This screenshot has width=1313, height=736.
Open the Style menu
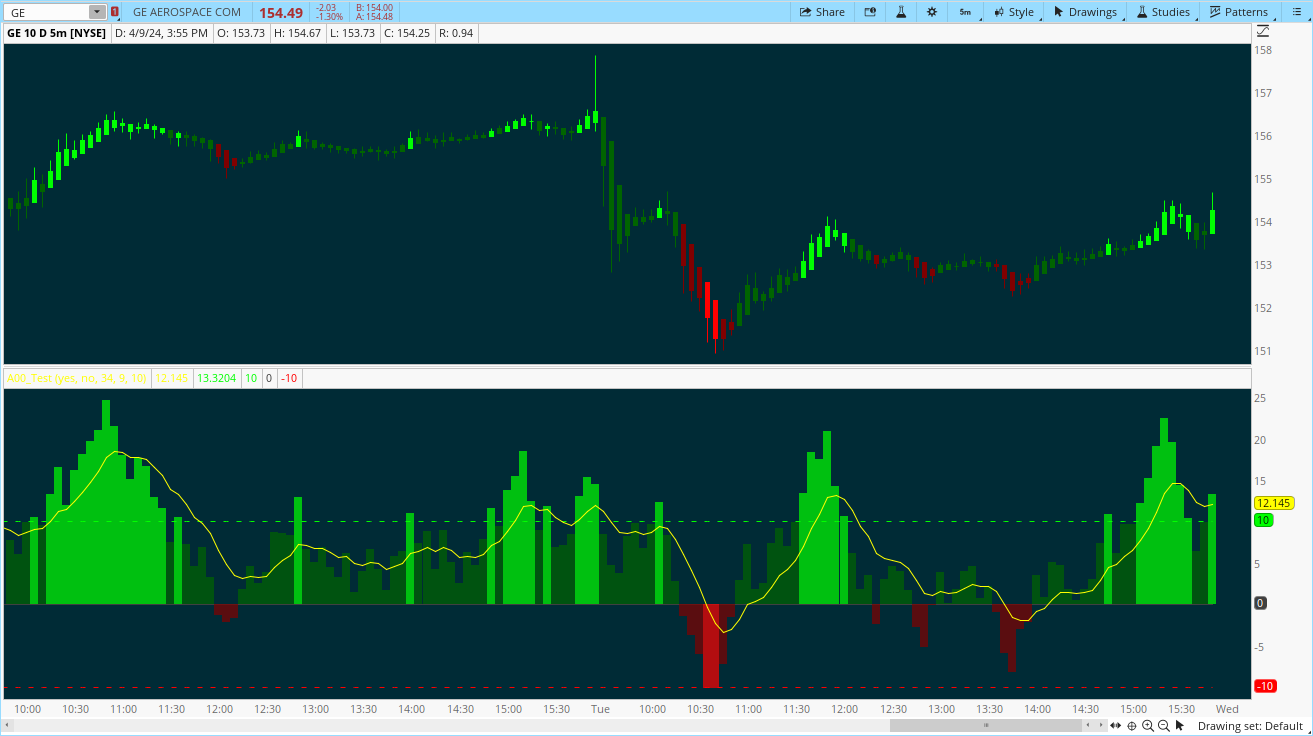click(x=1014, y=12)
